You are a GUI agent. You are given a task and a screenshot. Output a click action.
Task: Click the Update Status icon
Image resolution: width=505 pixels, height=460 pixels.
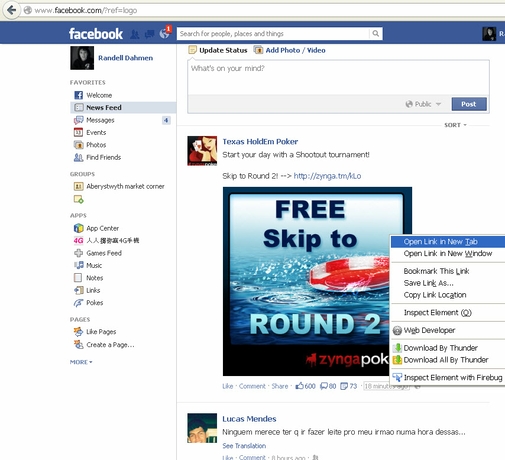192,50
